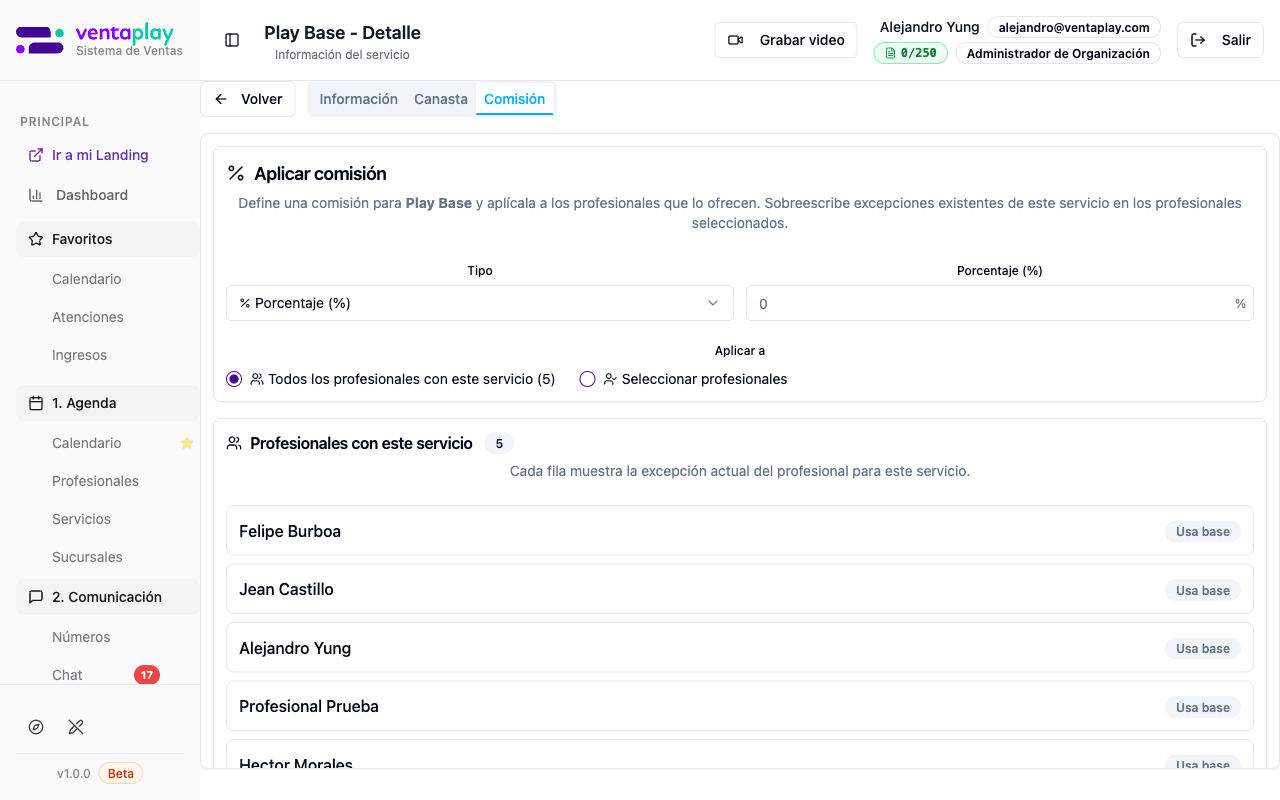Select Todos los profesionales con este servicio
This screenshot has height=800, width=1280.
point(234,379)
